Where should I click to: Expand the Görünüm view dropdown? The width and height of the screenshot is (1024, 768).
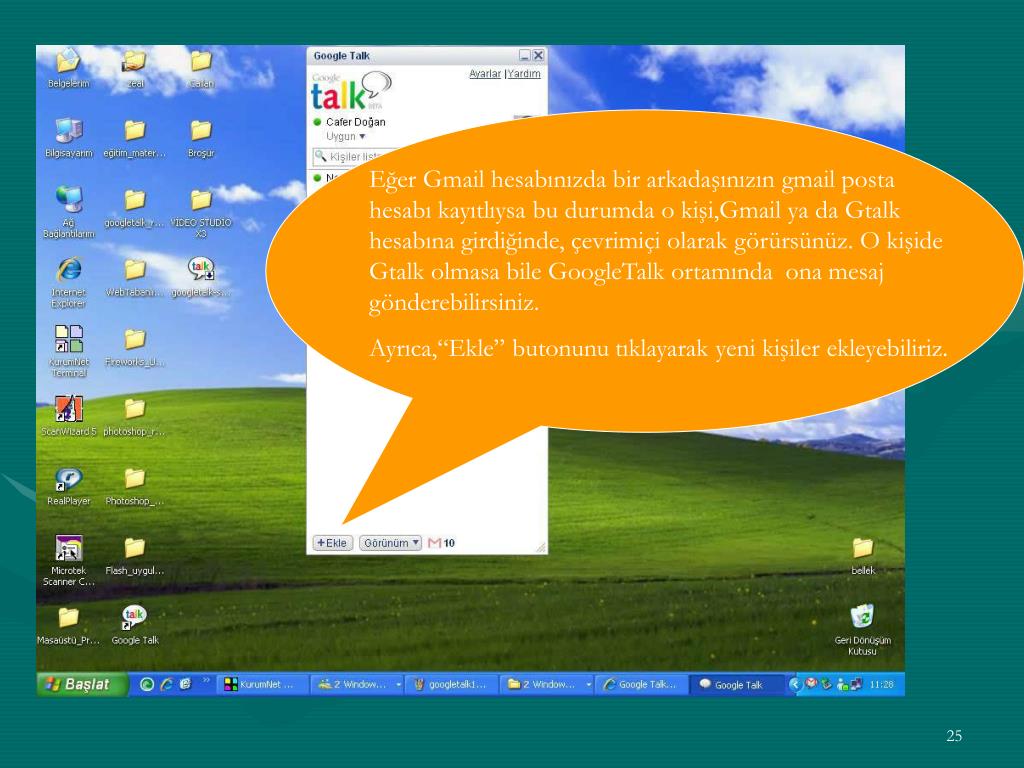pyautogui.click(x=390, y=543)
